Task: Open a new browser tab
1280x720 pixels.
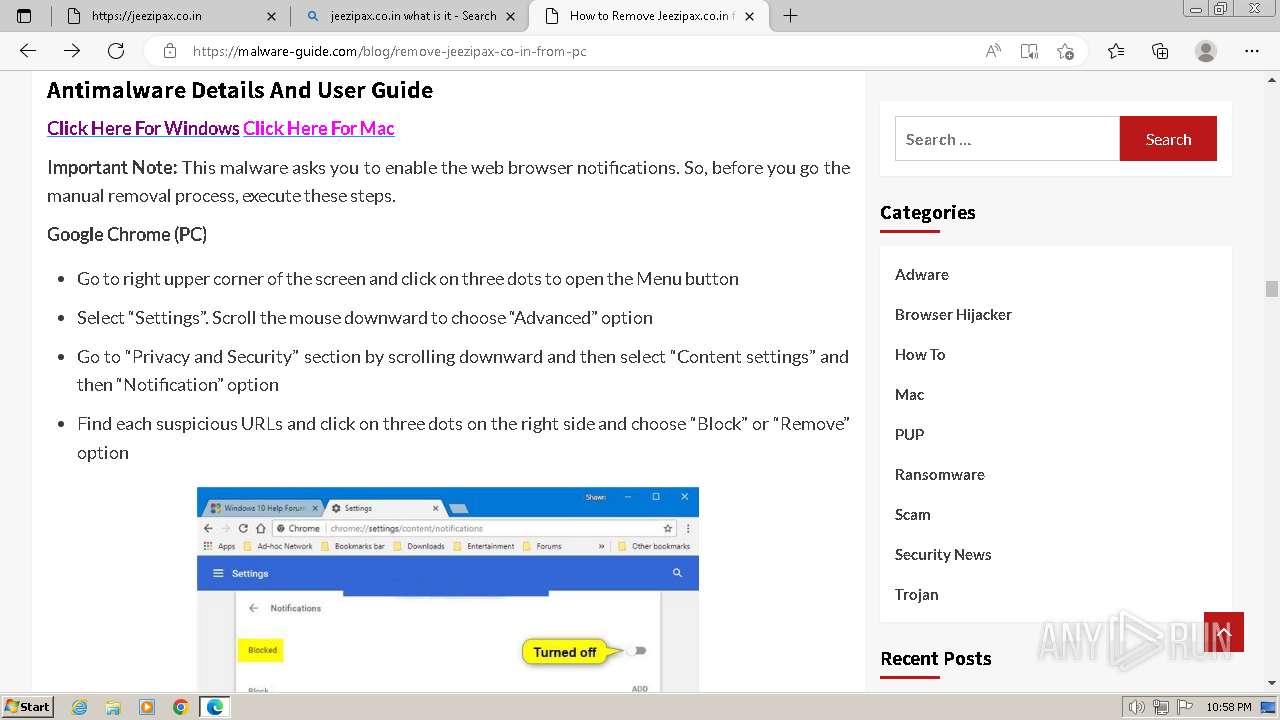Action: coord(790,16)
